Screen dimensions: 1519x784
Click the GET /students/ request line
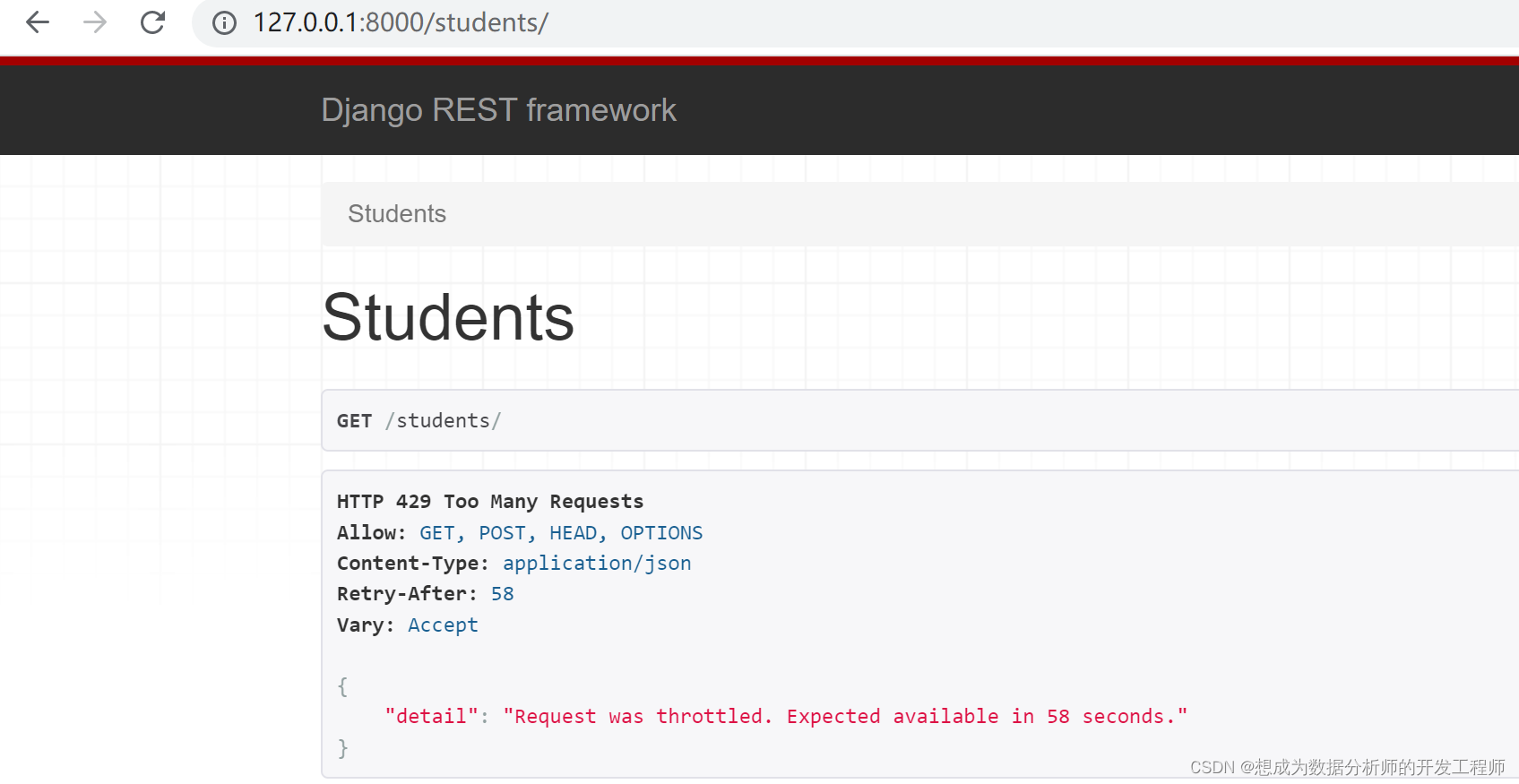click(x=419, y=420)
